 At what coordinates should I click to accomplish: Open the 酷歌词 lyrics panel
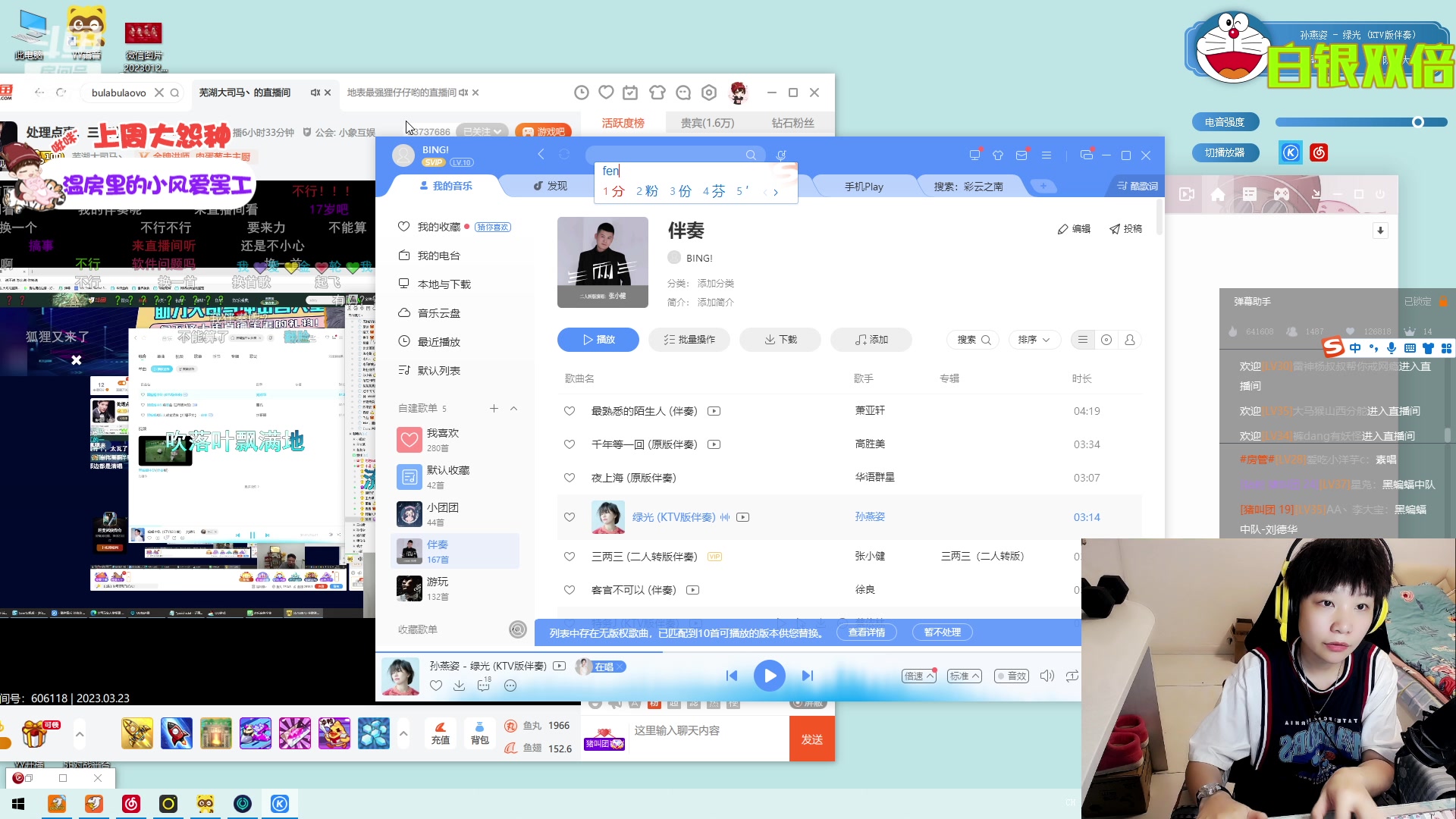[x=1137, y=186]
